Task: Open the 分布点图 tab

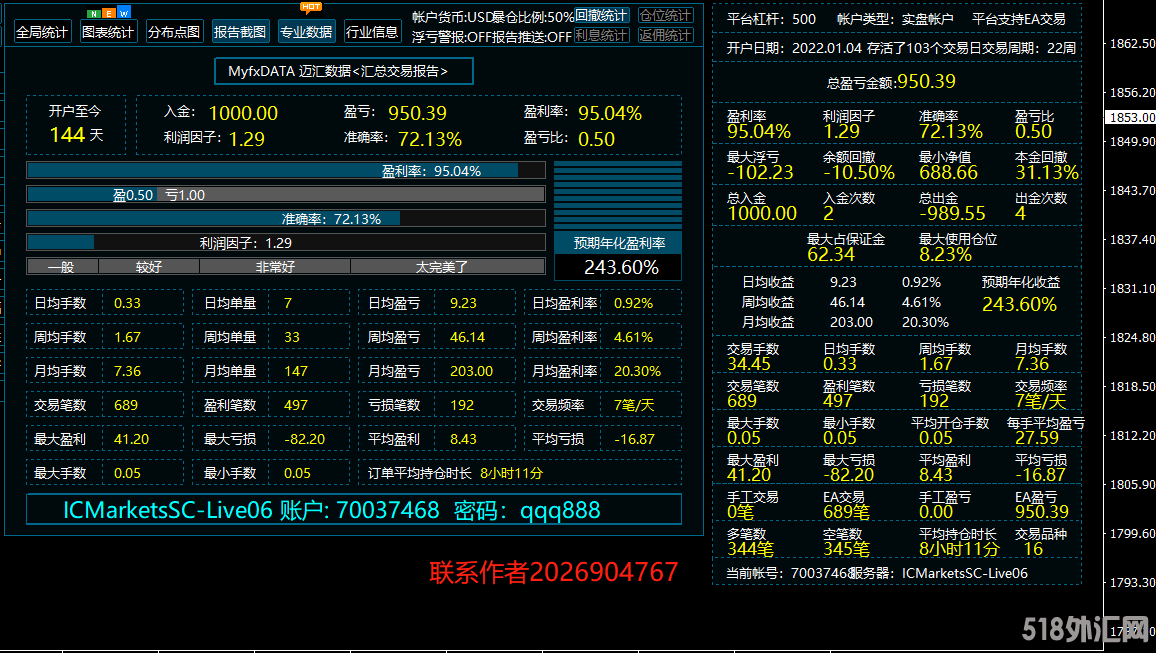Action: pos(174,32)
